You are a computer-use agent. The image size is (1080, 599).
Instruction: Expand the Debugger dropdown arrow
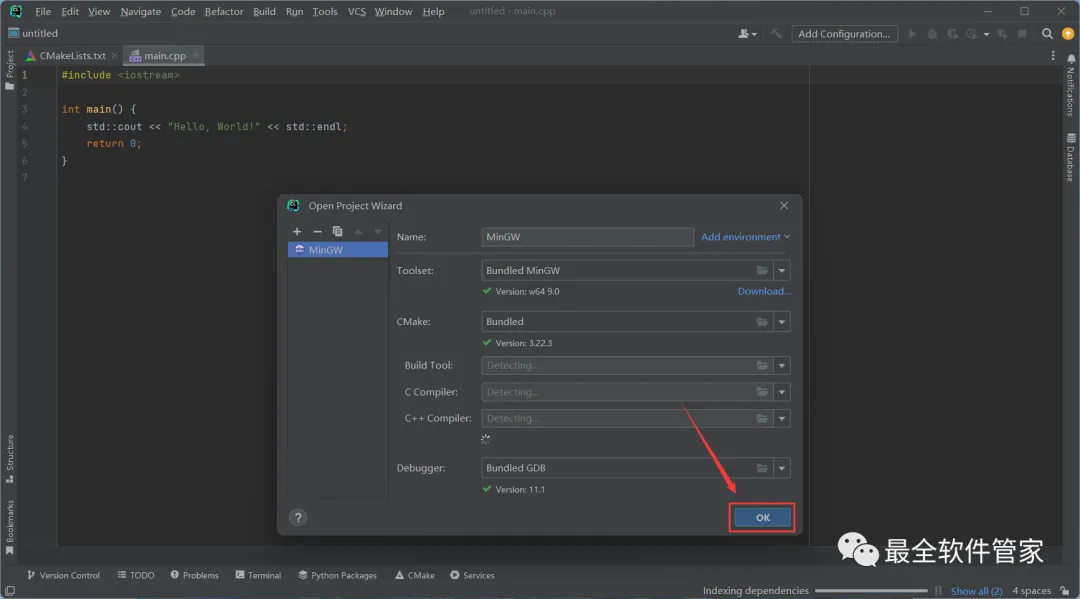(x=781, y=468)
